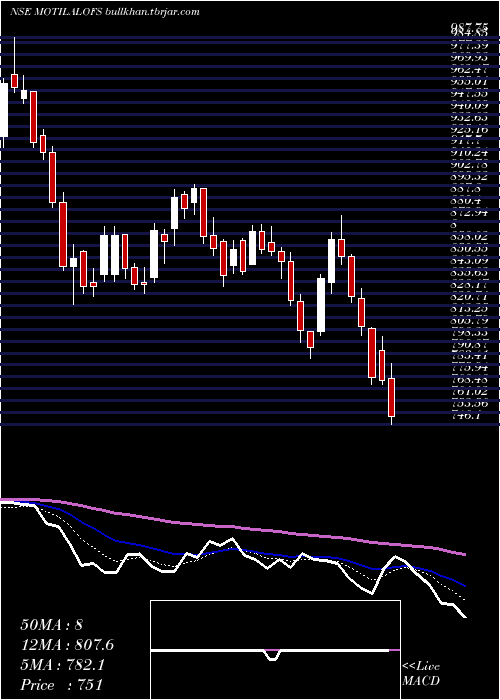Click the NSE MOTILALOFS chart title
Viewport: 500px width, 700px height.
coord(56,12)
